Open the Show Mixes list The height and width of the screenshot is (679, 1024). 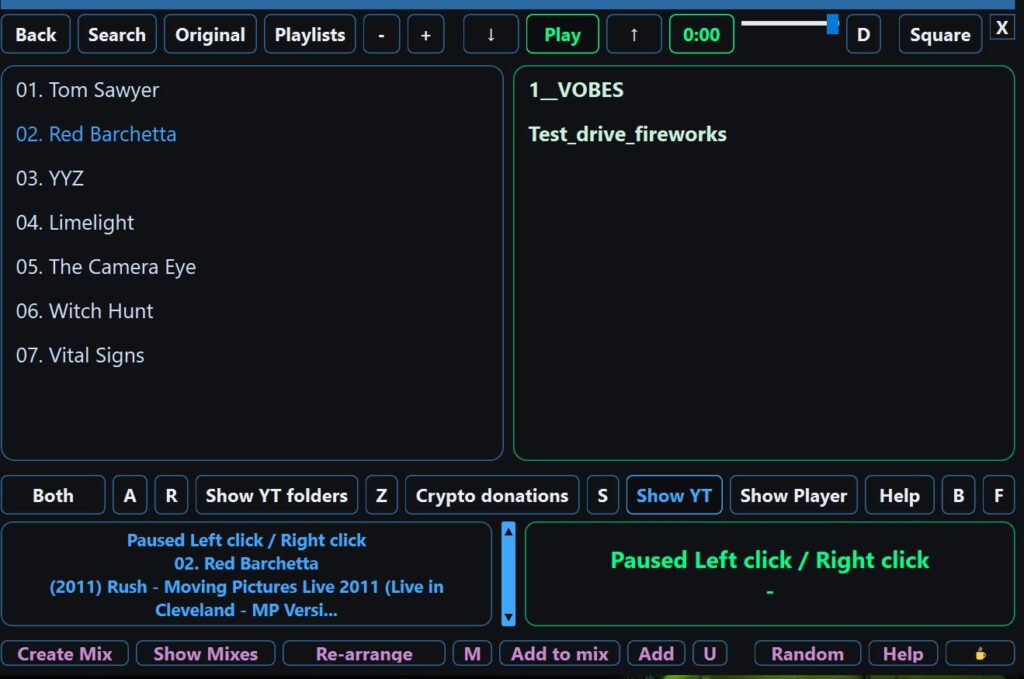pyautogui.click(x=205, y=654)
